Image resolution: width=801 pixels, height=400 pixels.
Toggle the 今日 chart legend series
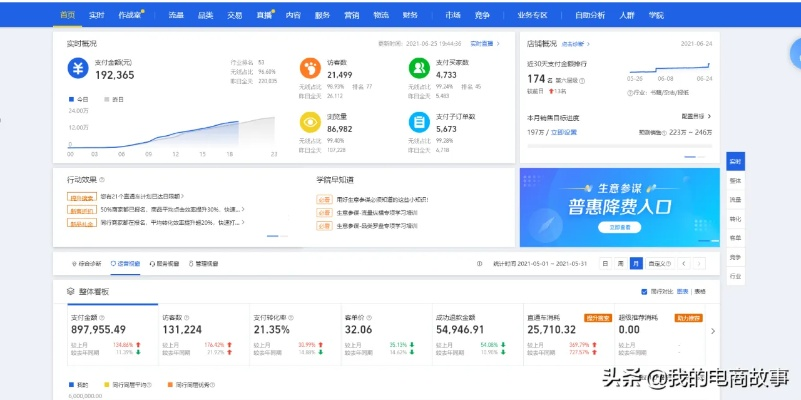(x=78, y=99)
